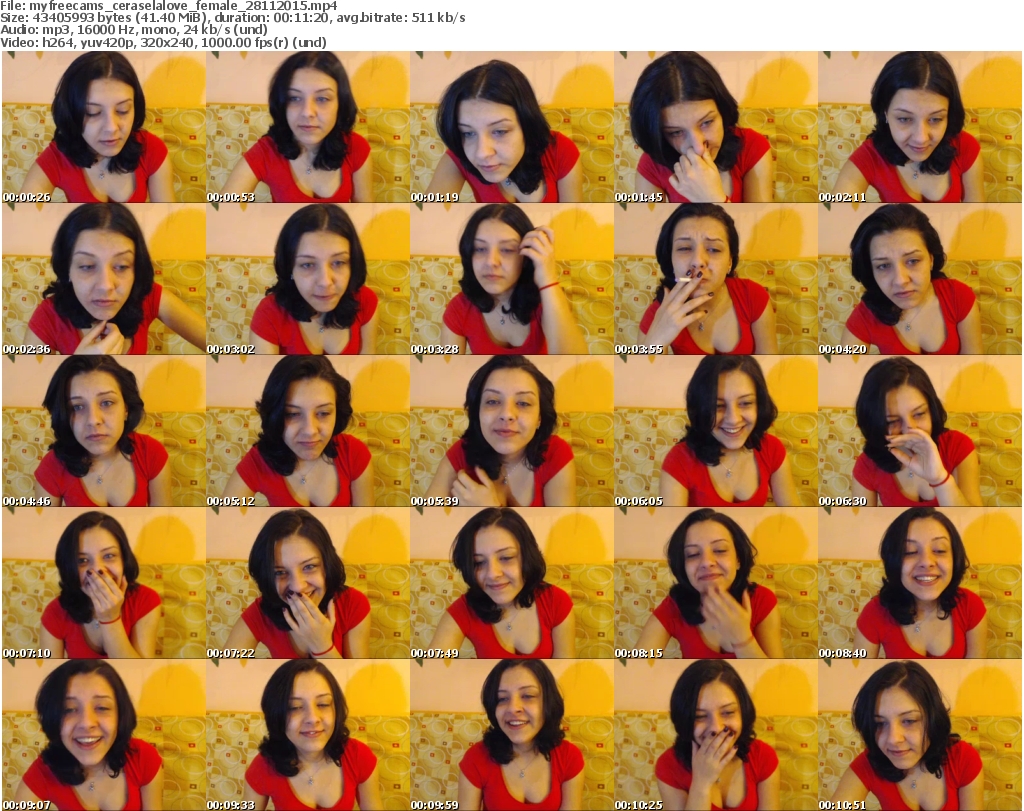Image resolution: width=1024 pixels, height=811 pixels.
Task: Pick the 00:07:10 video frame
Action: pyautogui.click(x=104, y=583)
